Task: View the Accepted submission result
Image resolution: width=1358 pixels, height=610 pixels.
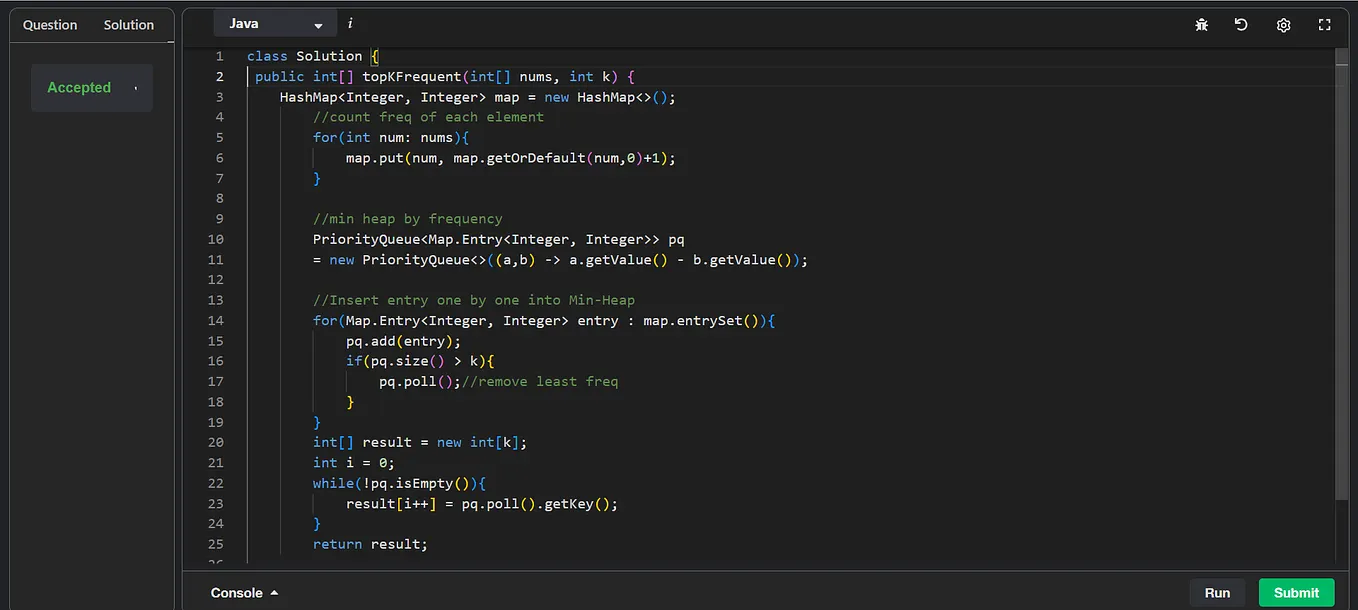Action: pos(79,88)
